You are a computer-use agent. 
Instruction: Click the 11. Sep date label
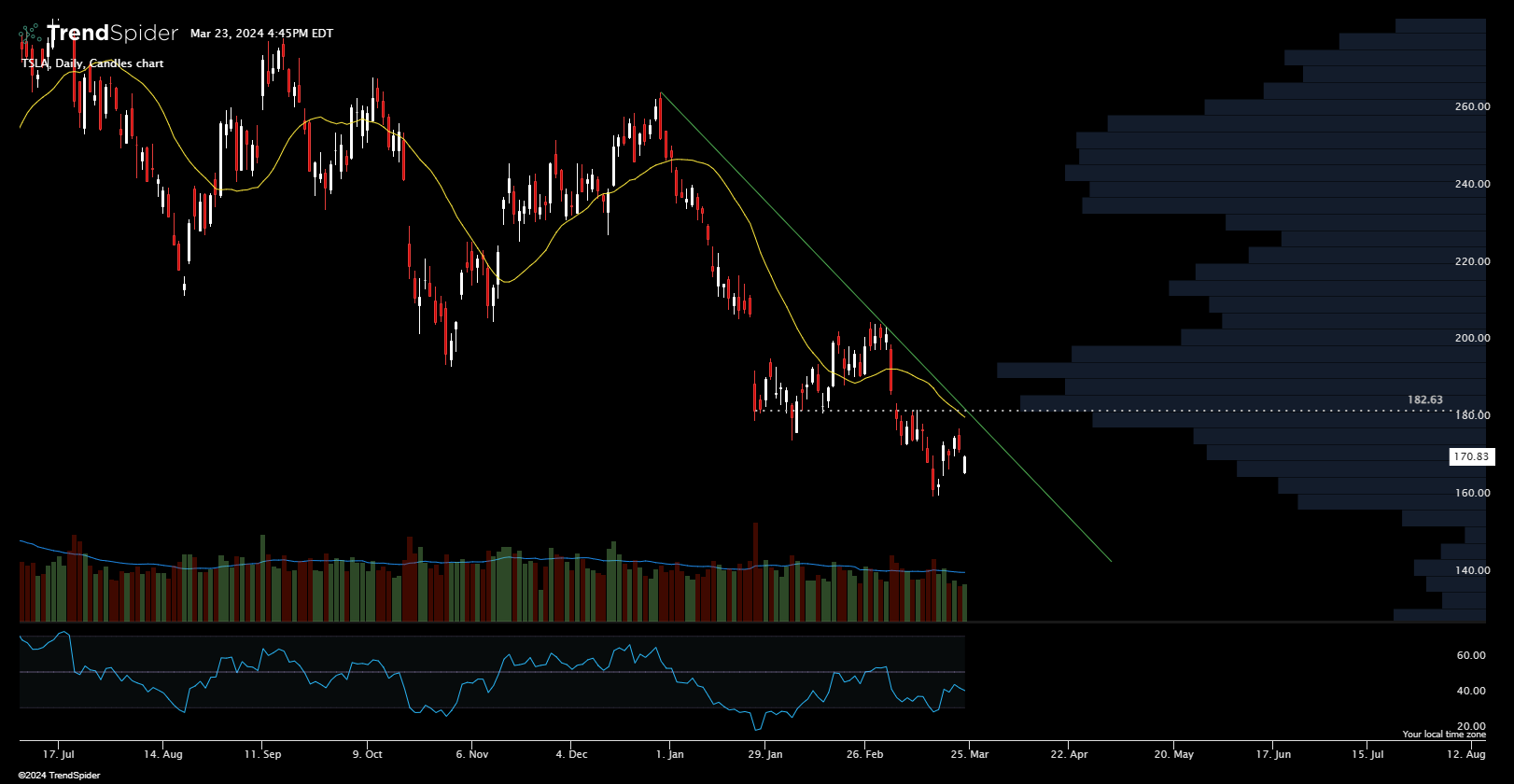(x=262, y=754)
